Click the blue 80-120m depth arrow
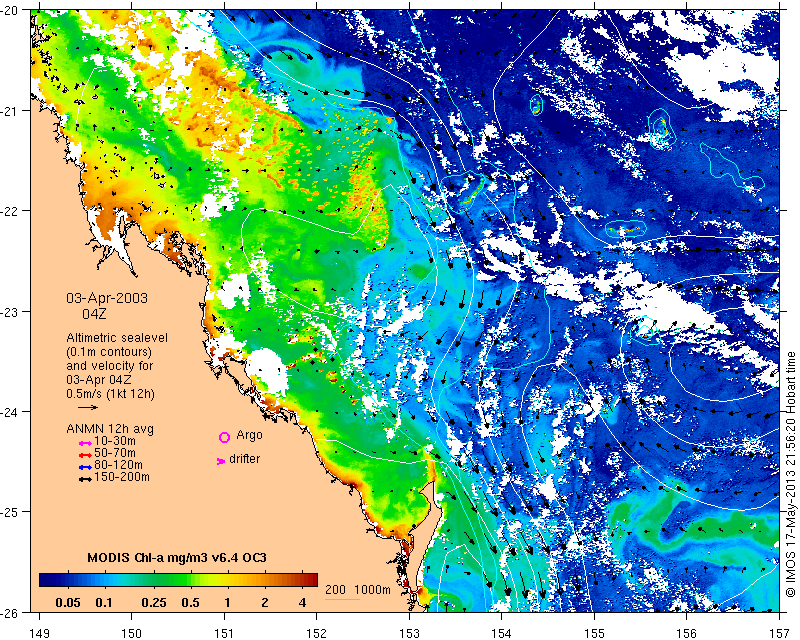The image size is (800, 640). click(85, 467)
